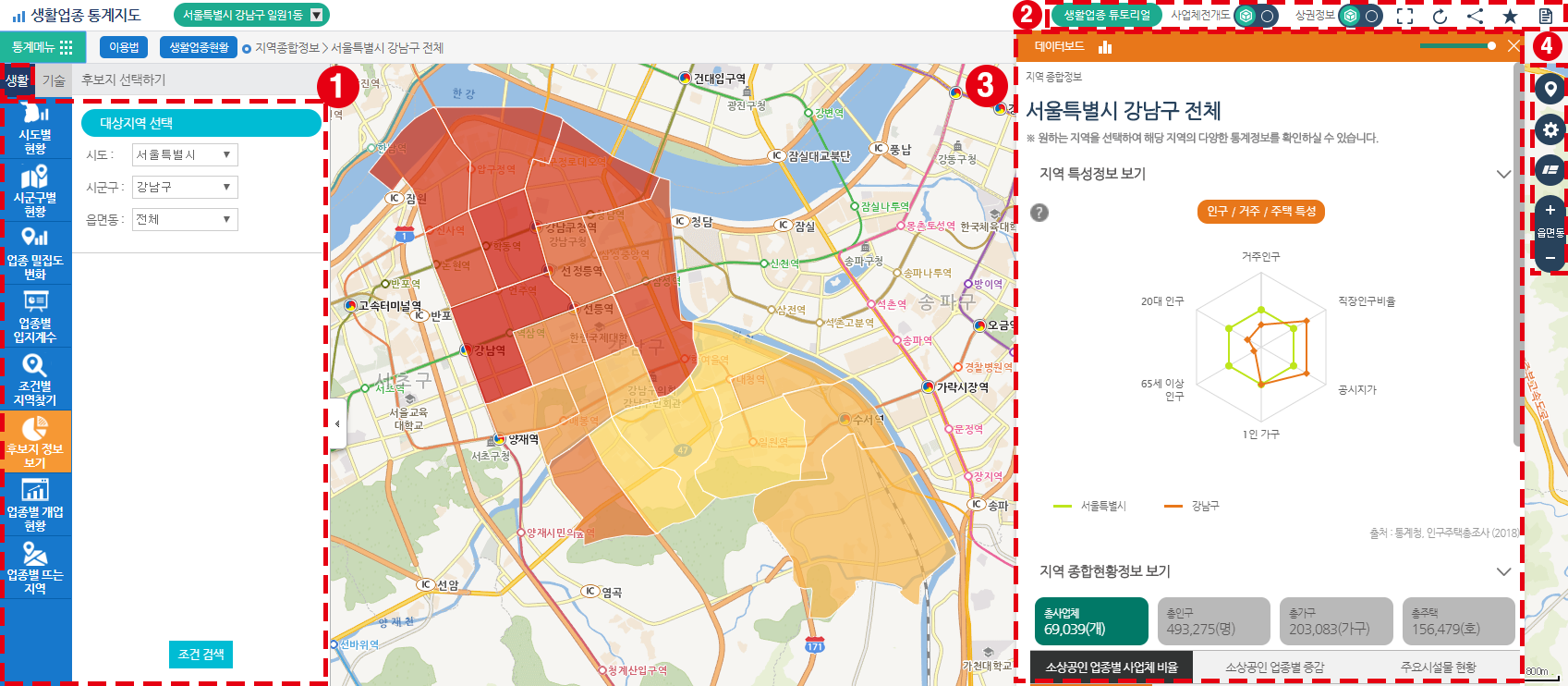Select the 소상공인 업종별 증감 tab
Viewport: 1568px width, 686px height.
(1274, 667)
